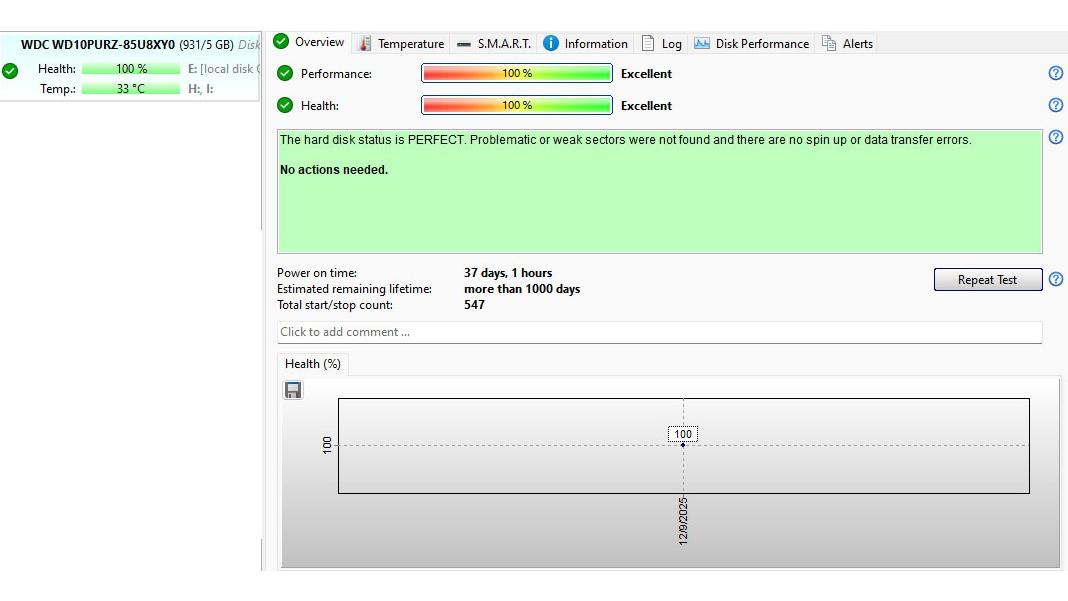Viewport: 1068px width, 601px height.
Task: Open the Information tab
Action: point(585,44)
